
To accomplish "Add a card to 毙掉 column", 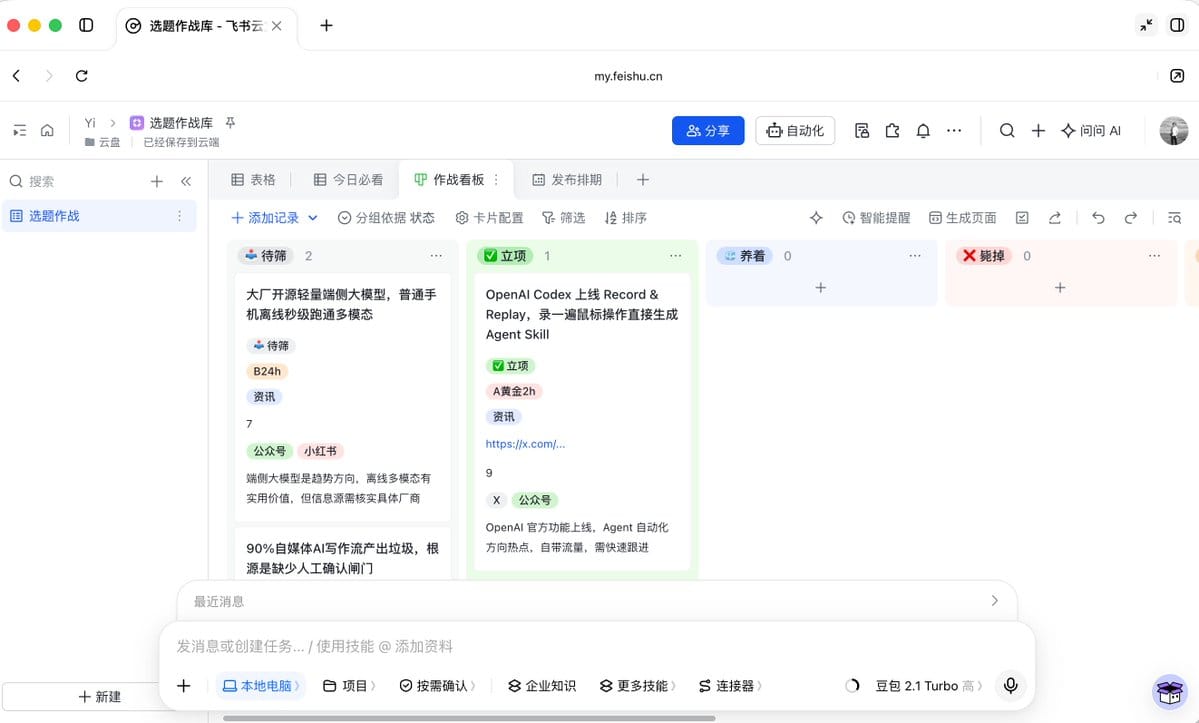I will [x=1060, y=288].
